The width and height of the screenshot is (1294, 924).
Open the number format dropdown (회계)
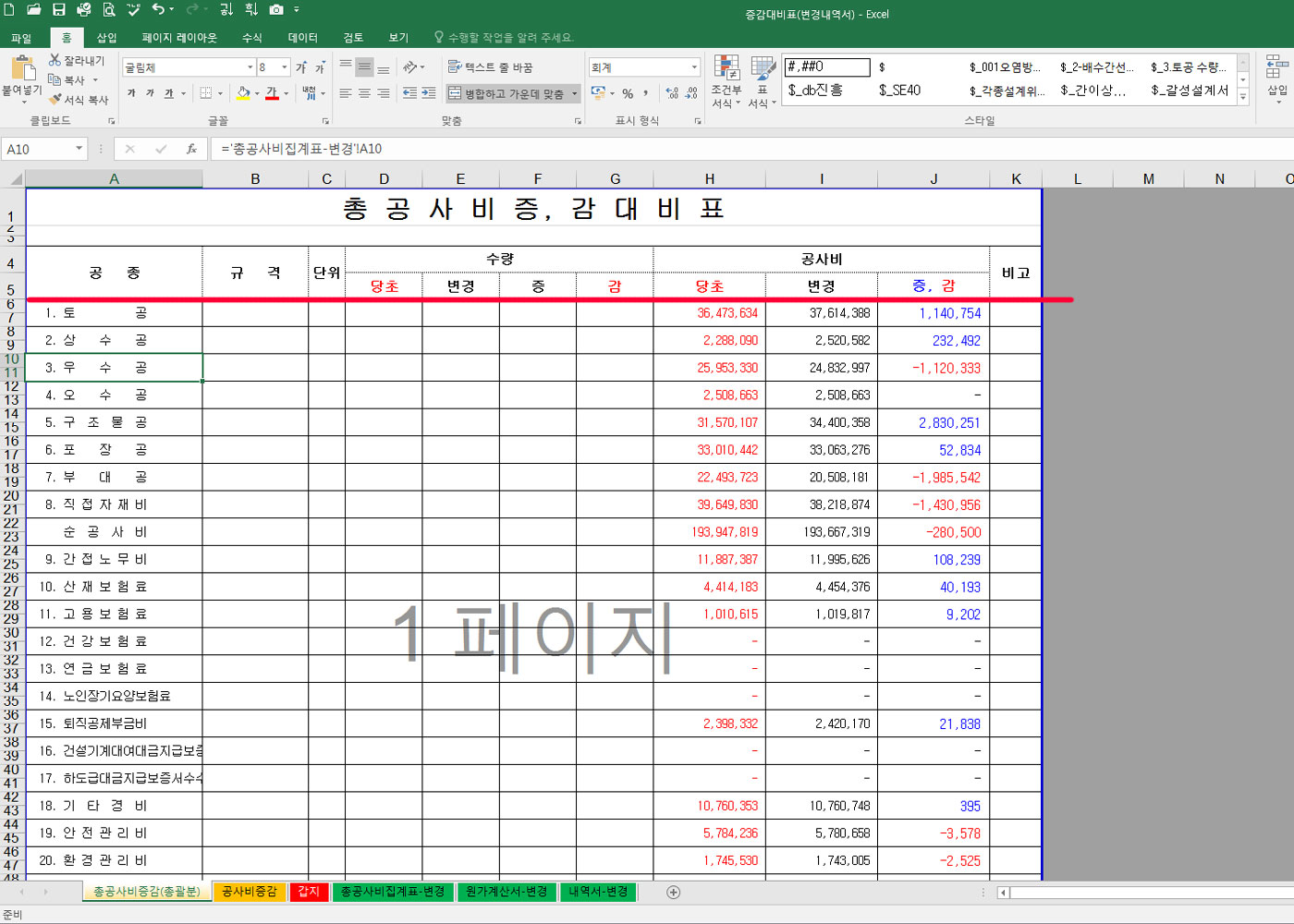point(694,67)
